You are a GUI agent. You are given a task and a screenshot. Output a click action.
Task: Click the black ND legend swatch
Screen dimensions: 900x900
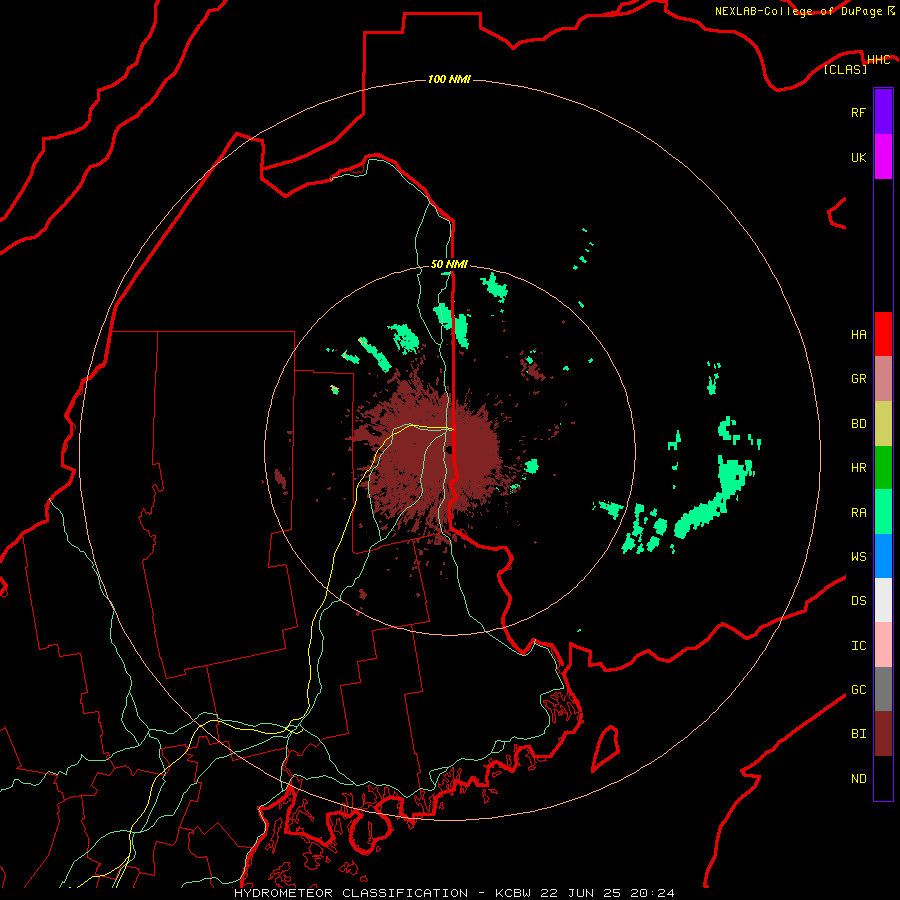click(883, 778)
